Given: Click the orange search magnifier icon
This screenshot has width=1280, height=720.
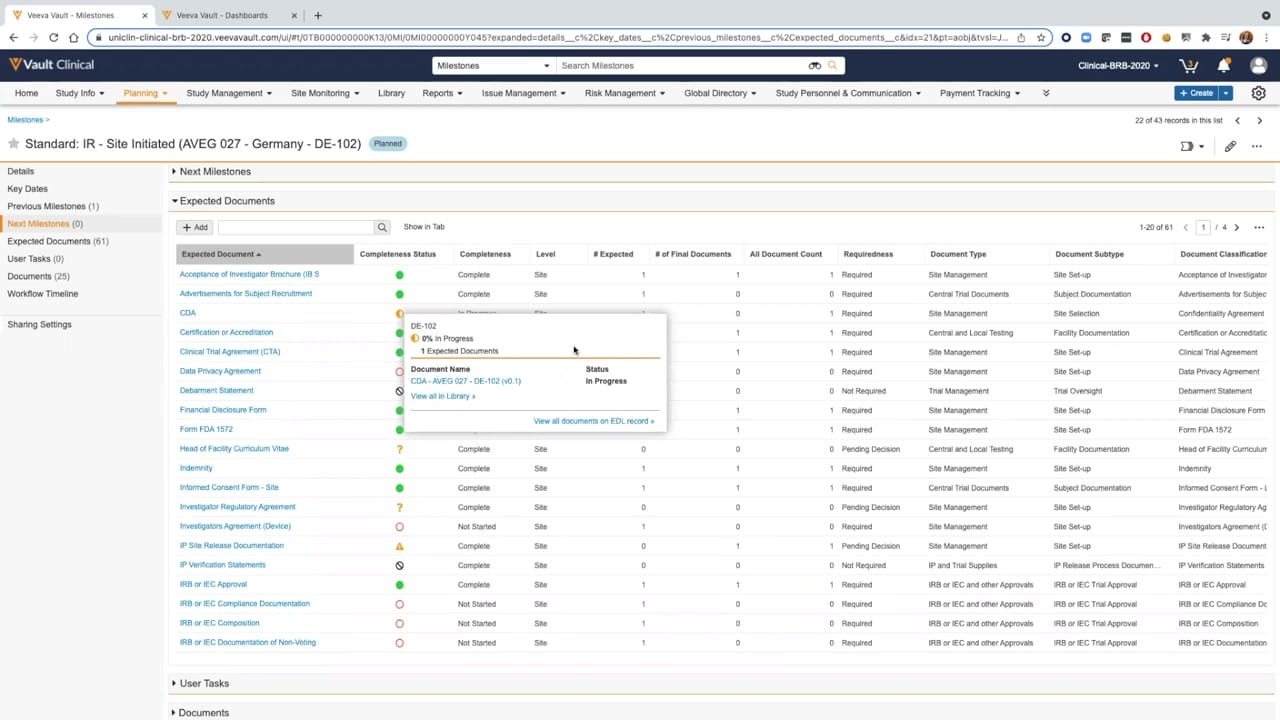Looking at the screenshot, I should (x=832, y=66).
